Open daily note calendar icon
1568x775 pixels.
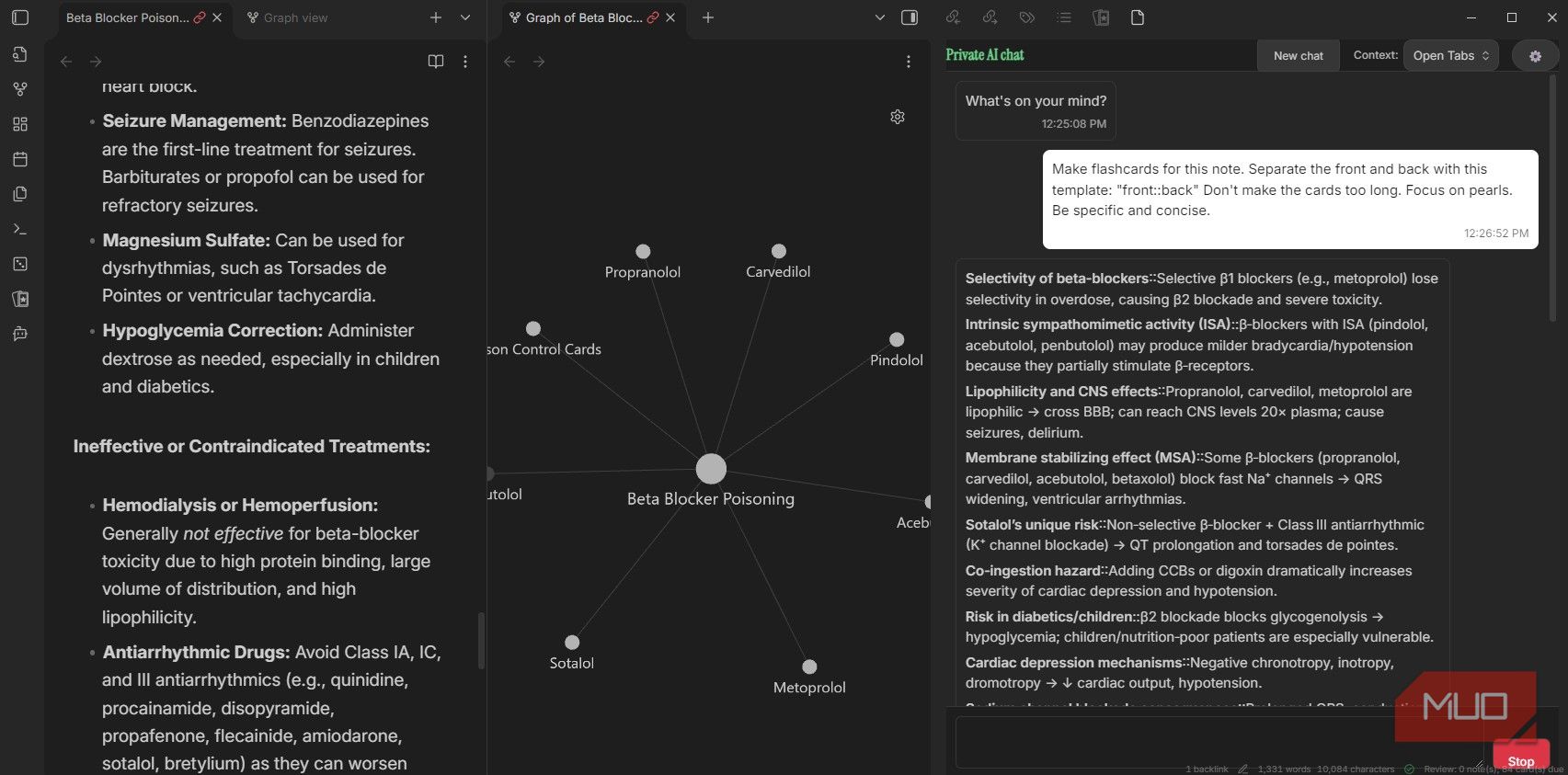[20, 159]
